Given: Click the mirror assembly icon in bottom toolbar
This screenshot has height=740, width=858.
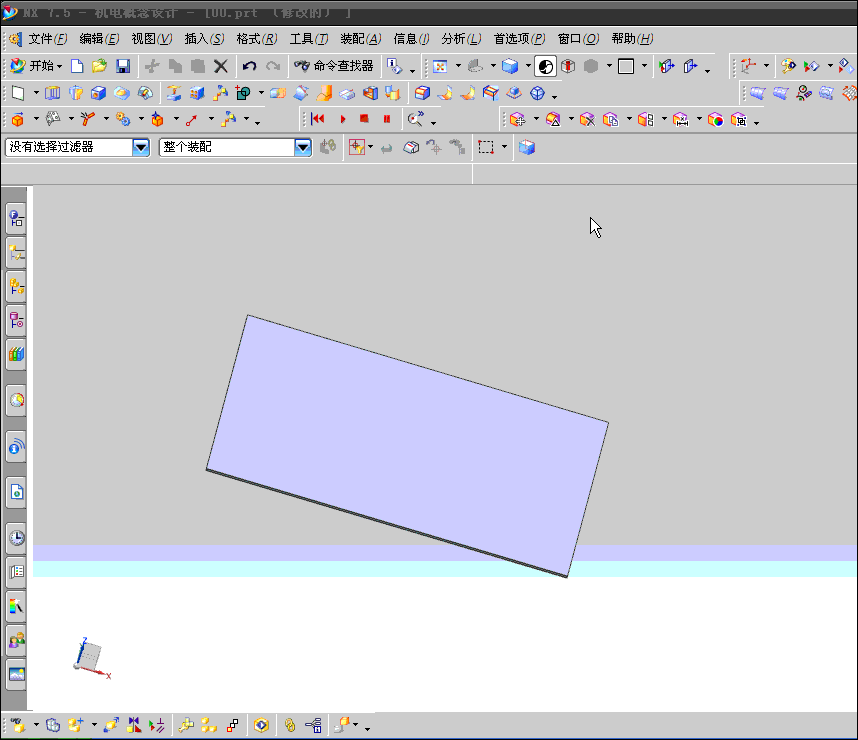Looking at the screenshot, I should pos(134,725).
